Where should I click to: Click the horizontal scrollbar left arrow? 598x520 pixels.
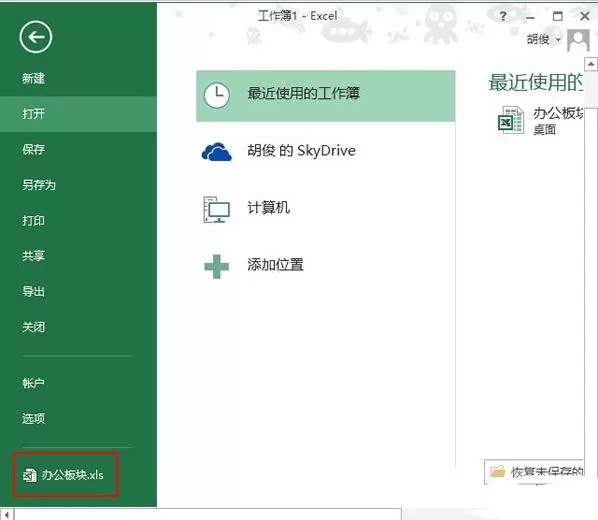pos(6,514)
